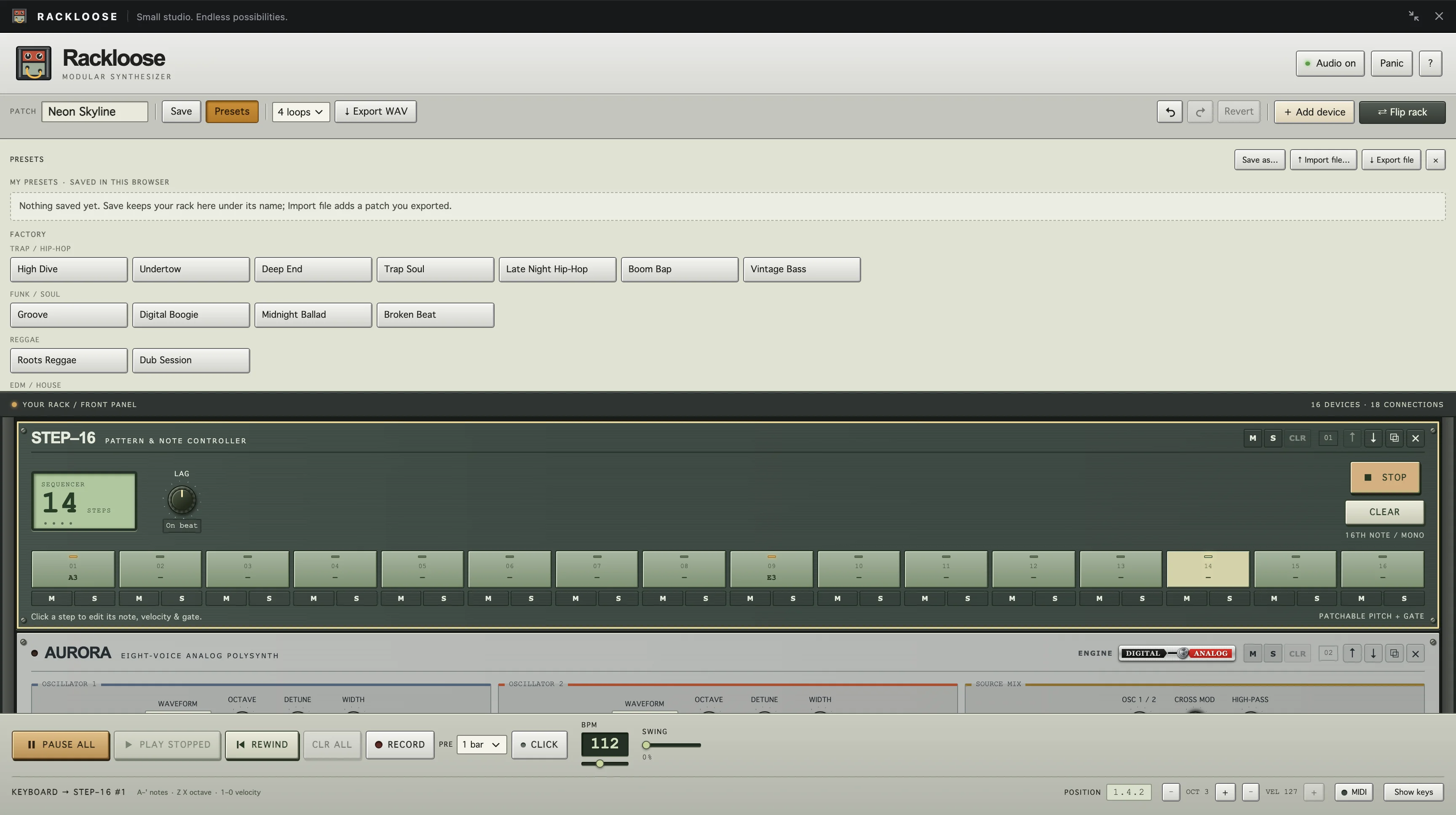Solo sequencer step 09
The width and height of the screenshot is (1456, 815).
click(792, 598)
